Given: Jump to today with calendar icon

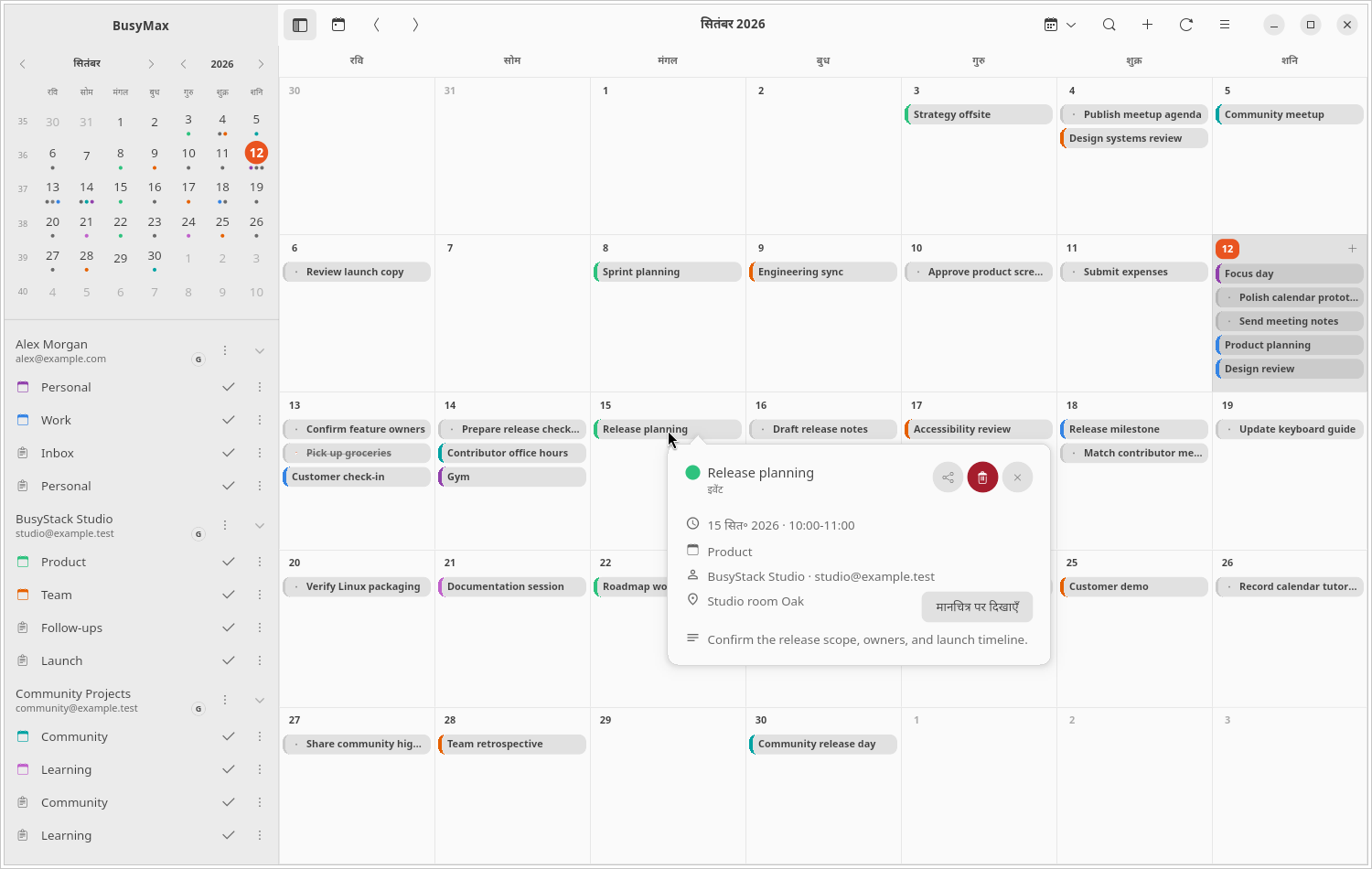Looking at the screenshot, I should click(338, 25).
